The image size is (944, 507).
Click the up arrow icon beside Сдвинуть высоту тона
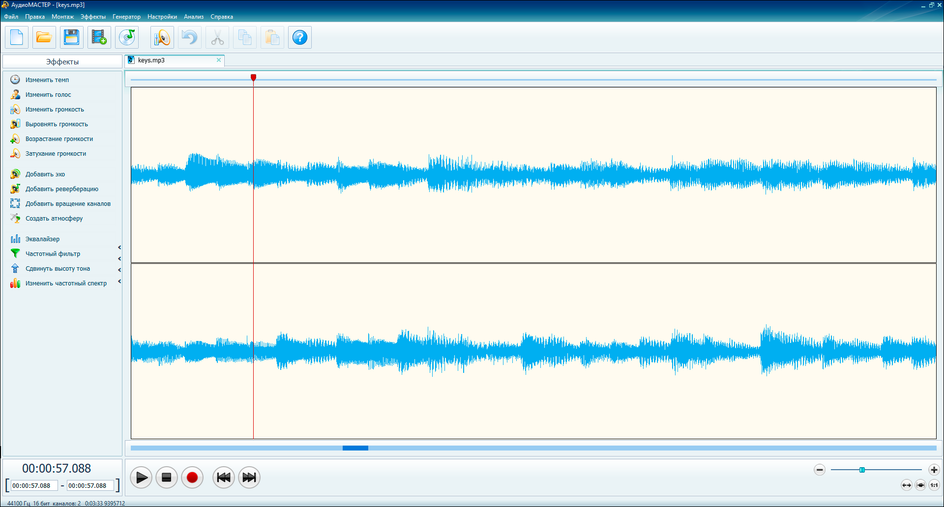(x=15, y=269)
